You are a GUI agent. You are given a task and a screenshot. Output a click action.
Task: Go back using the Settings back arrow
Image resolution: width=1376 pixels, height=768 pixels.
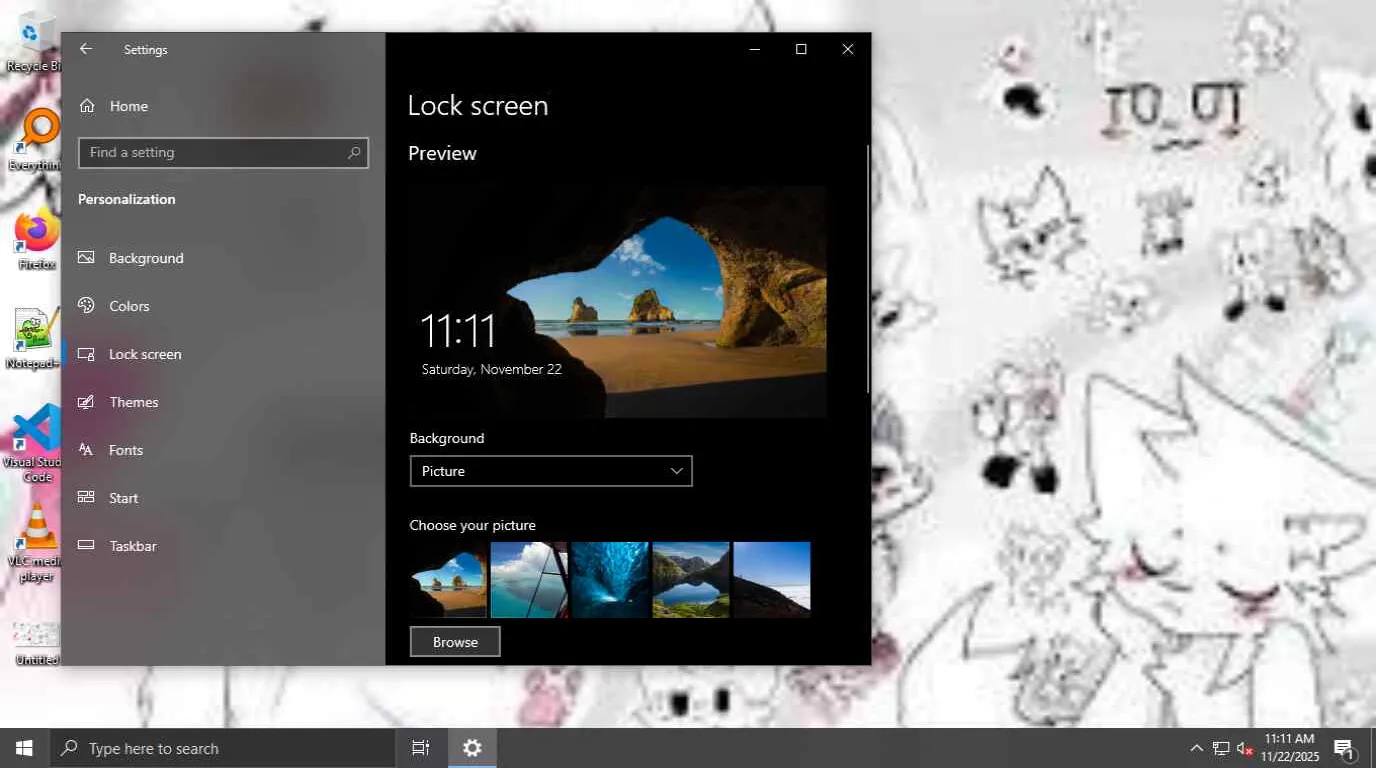(86, 49)
